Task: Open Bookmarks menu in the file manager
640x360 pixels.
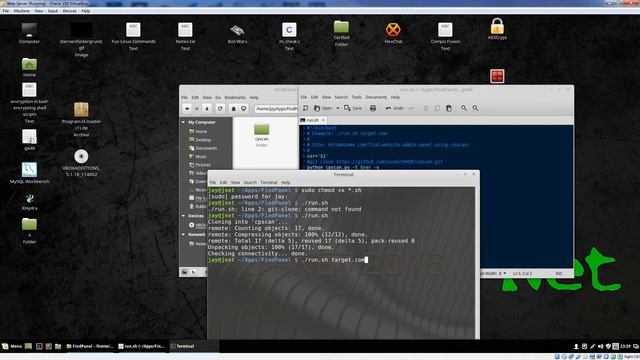Action: 235,98
